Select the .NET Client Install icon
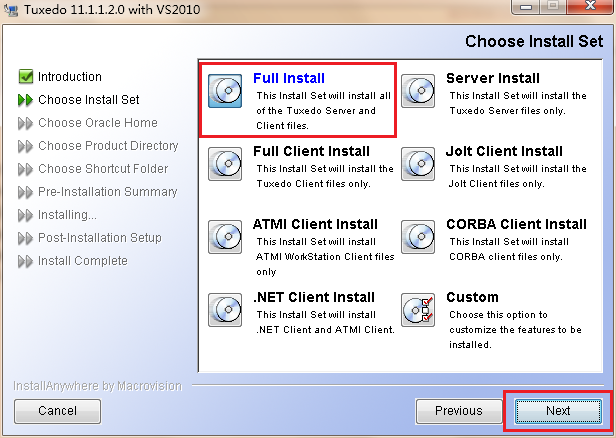The width and height of the screenshot is (616, 438). 225,309
